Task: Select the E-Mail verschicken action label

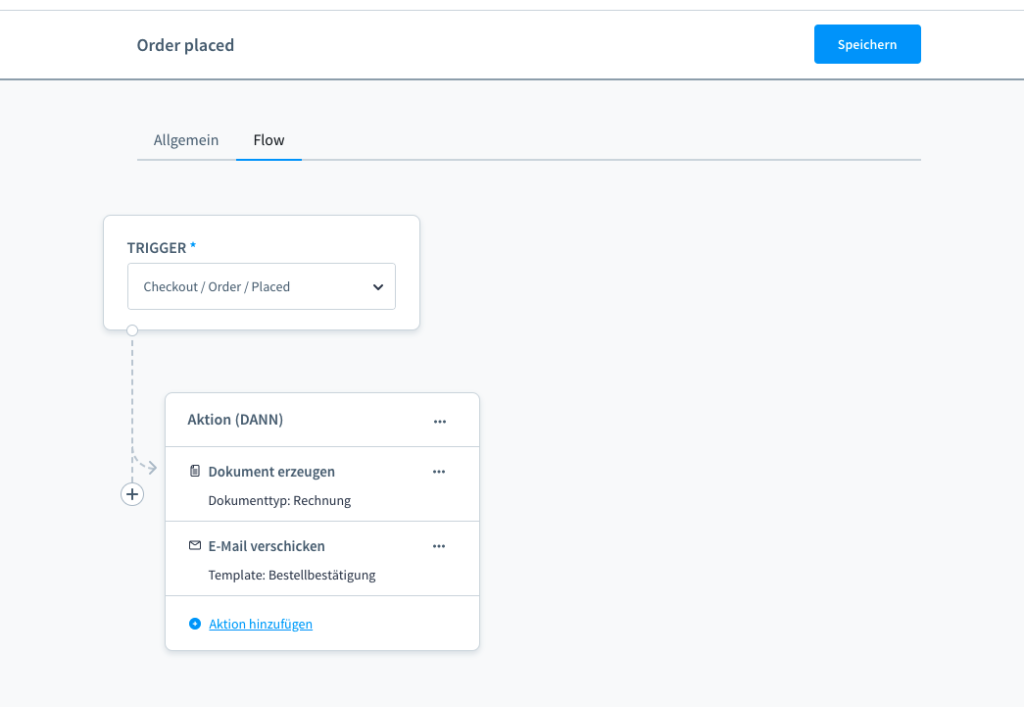Action: click(x=267, y=546)
